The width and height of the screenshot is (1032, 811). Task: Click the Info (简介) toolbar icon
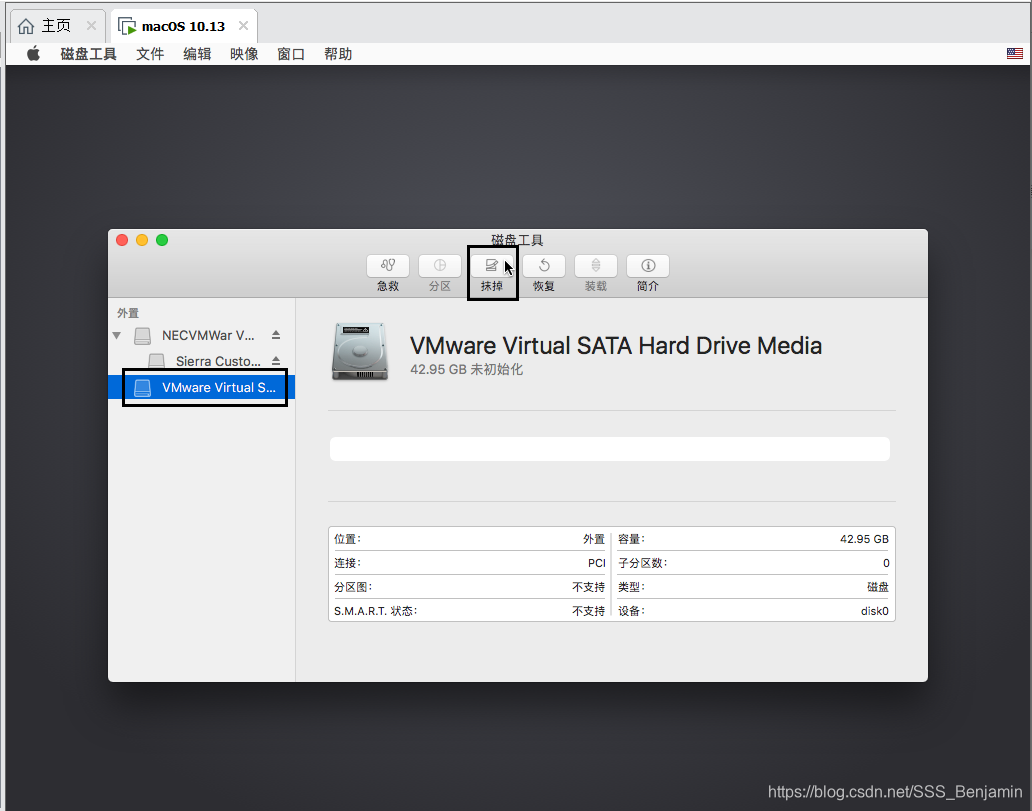(648, 266)
